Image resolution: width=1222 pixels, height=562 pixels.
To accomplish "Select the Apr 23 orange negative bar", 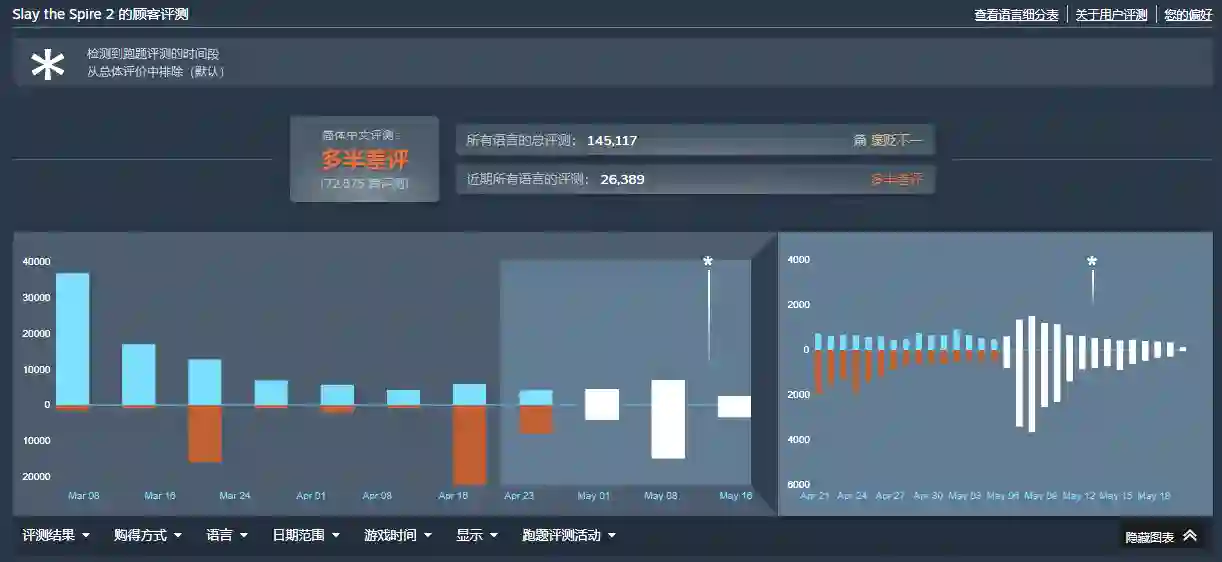I will (536, 419).
